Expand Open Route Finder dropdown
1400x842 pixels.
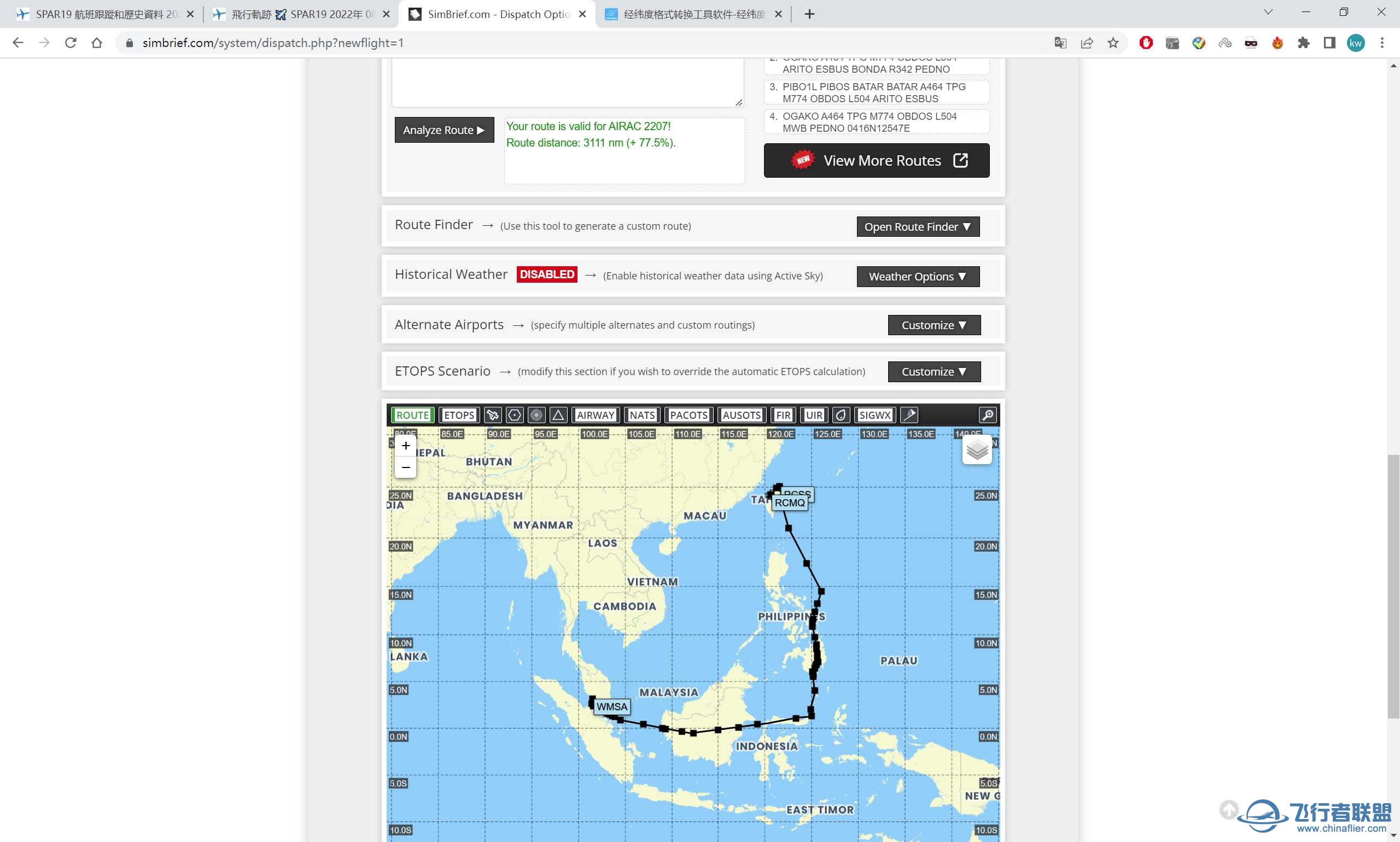pos(918,226)
